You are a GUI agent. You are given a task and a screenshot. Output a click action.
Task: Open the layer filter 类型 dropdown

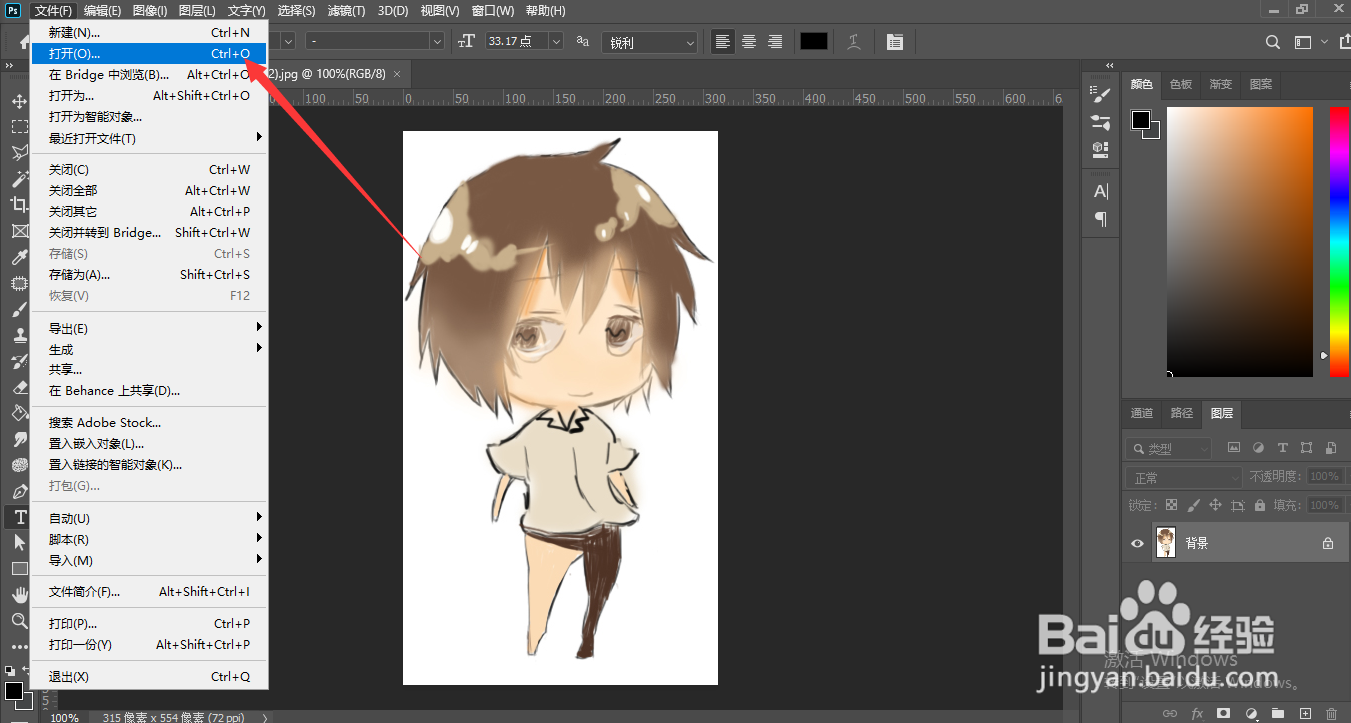[x=1168, y=449]
